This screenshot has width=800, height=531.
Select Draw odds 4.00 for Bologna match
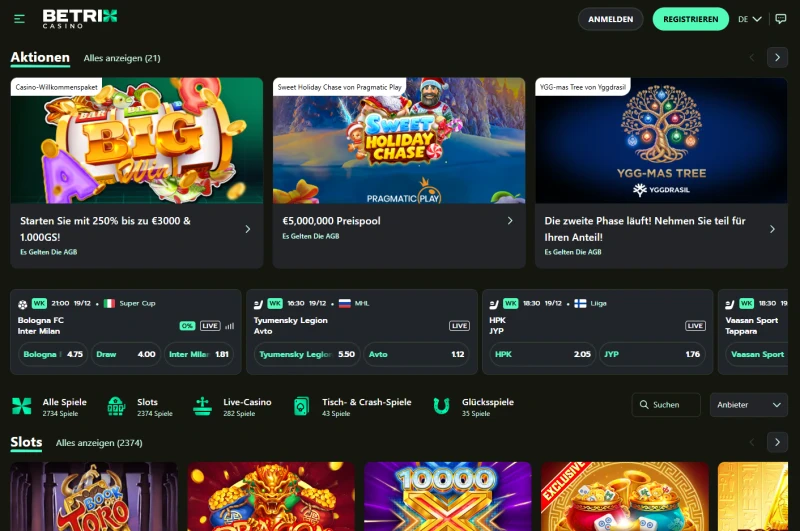coord(126,354)
